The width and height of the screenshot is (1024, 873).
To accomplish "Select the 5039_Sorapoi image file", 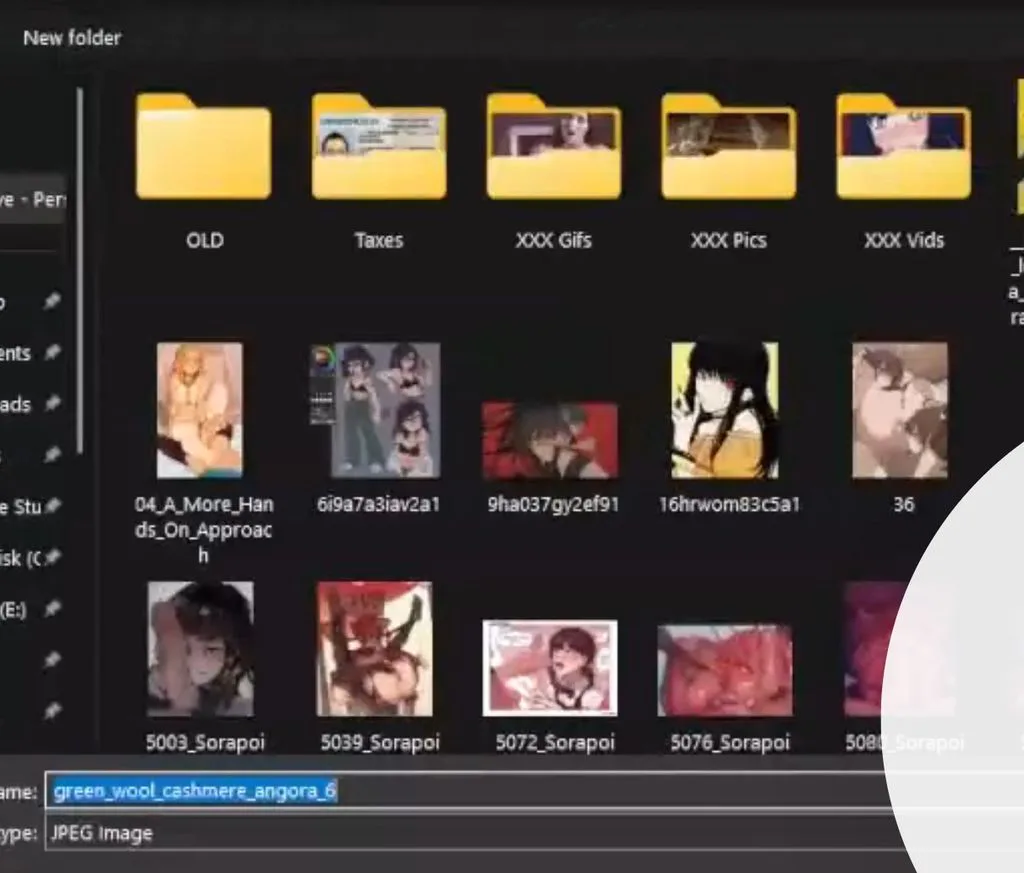I will click(x=379, y=667).
